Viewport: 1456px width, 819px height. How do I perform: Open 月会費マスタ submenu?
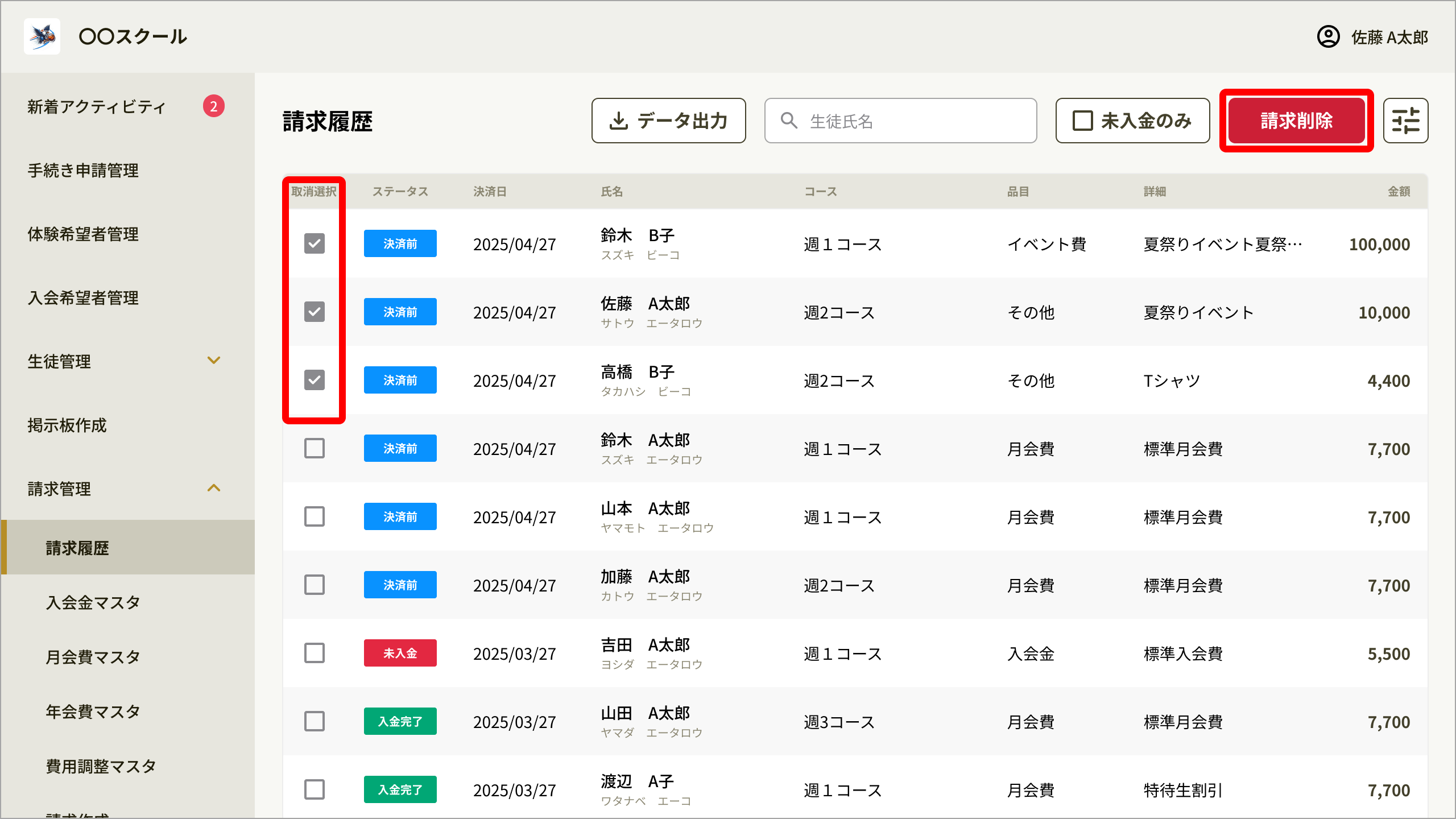93,657
